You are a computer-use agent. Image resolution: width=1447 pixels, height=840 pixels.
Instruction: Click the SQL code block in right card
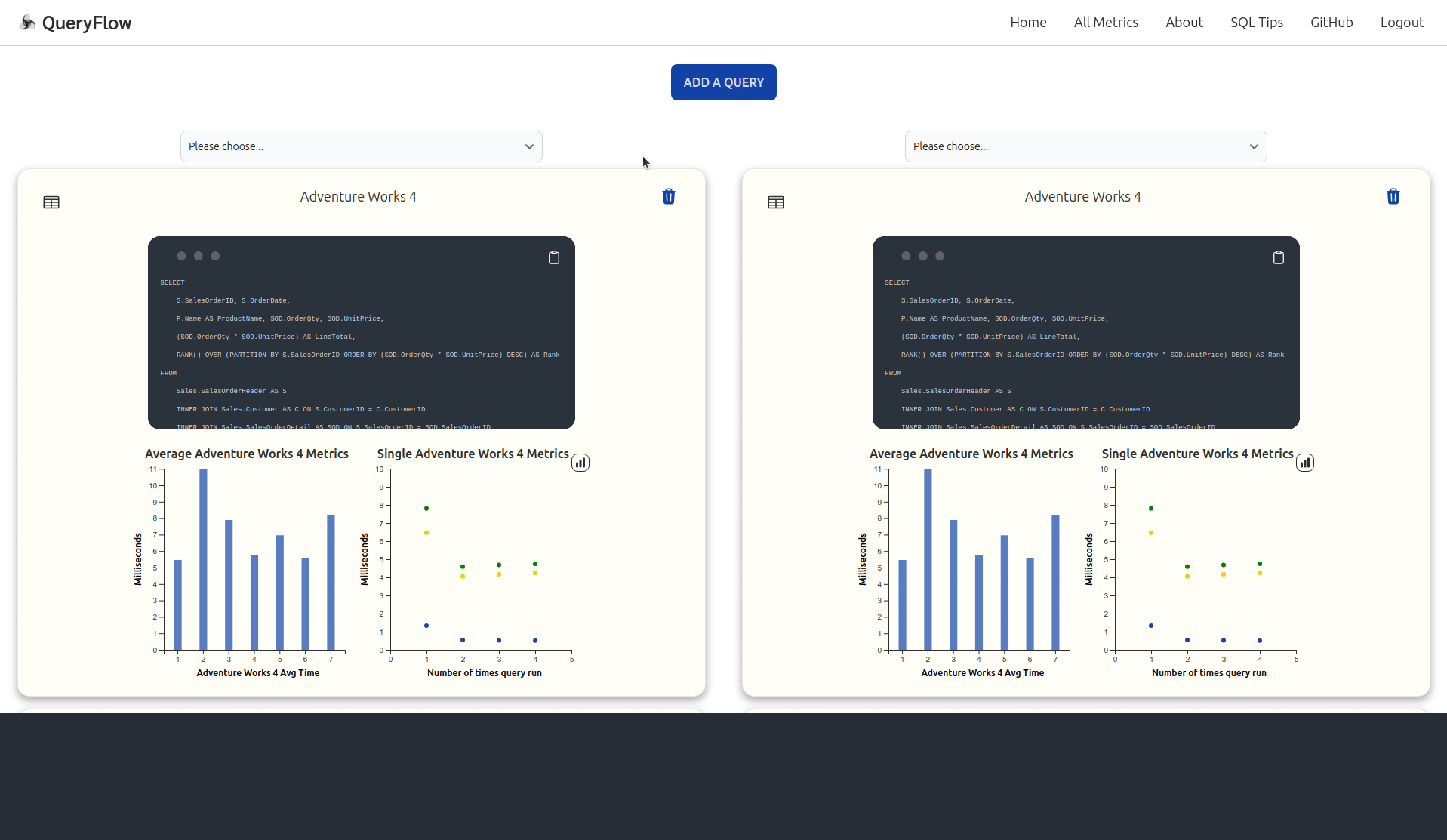pyautogui.click(x=1086, y=333)
